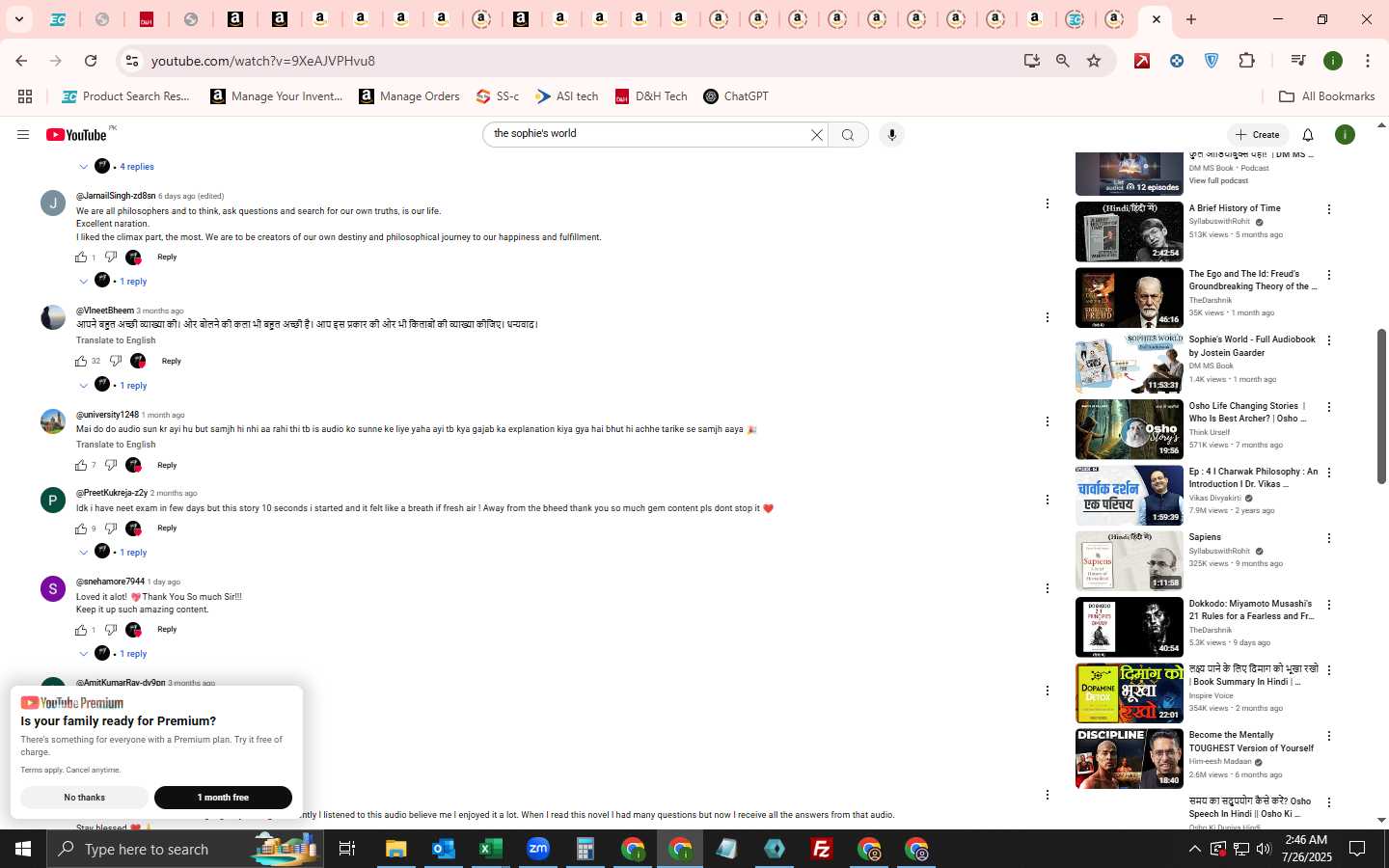Screen dimensions: 1389x868
Task: Open the Manage Your Invent... bookmark
Action: coord(276,96)
